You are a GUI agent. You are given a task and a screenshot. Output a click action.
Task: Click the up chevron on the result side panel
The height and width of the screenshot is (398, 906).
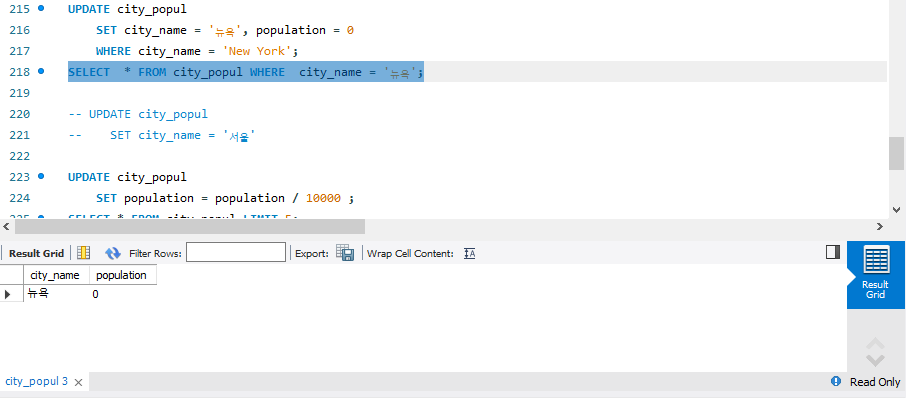pyautogui.click(x=876, y=343)
